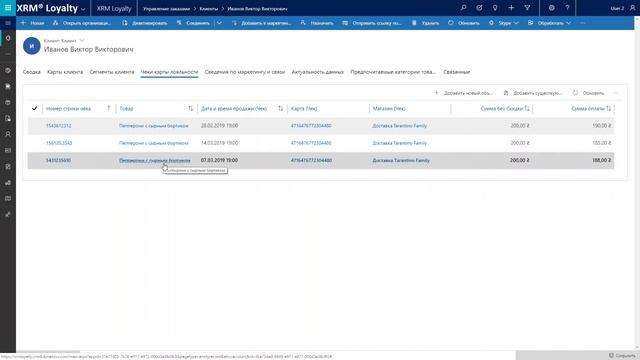This screenshot has width=640, height=360.
Task: Go to Клиенты breadcrumb
Action: point(209,9)
